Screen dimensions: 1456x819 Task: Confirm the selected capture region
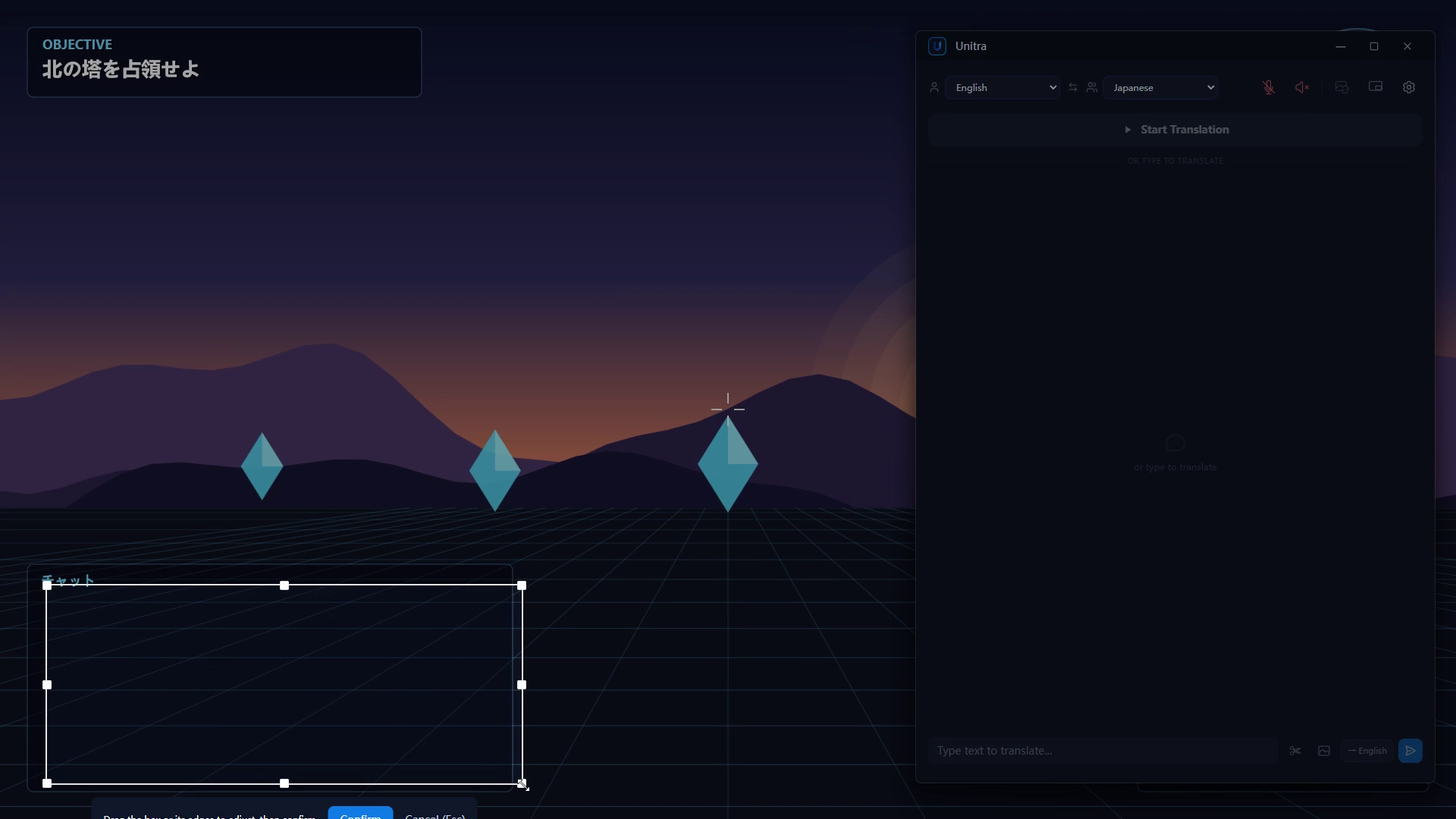360,813
